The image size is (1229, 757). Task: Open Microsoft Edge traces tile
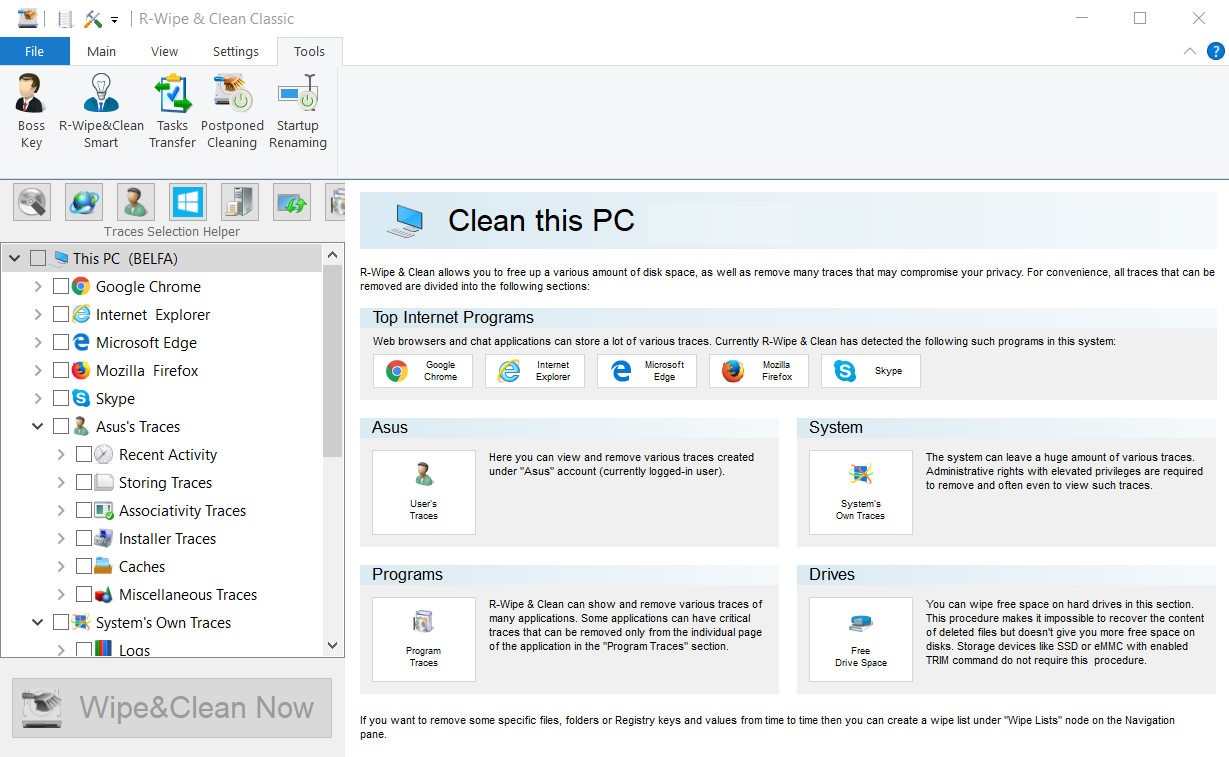[x=647, y=371]
